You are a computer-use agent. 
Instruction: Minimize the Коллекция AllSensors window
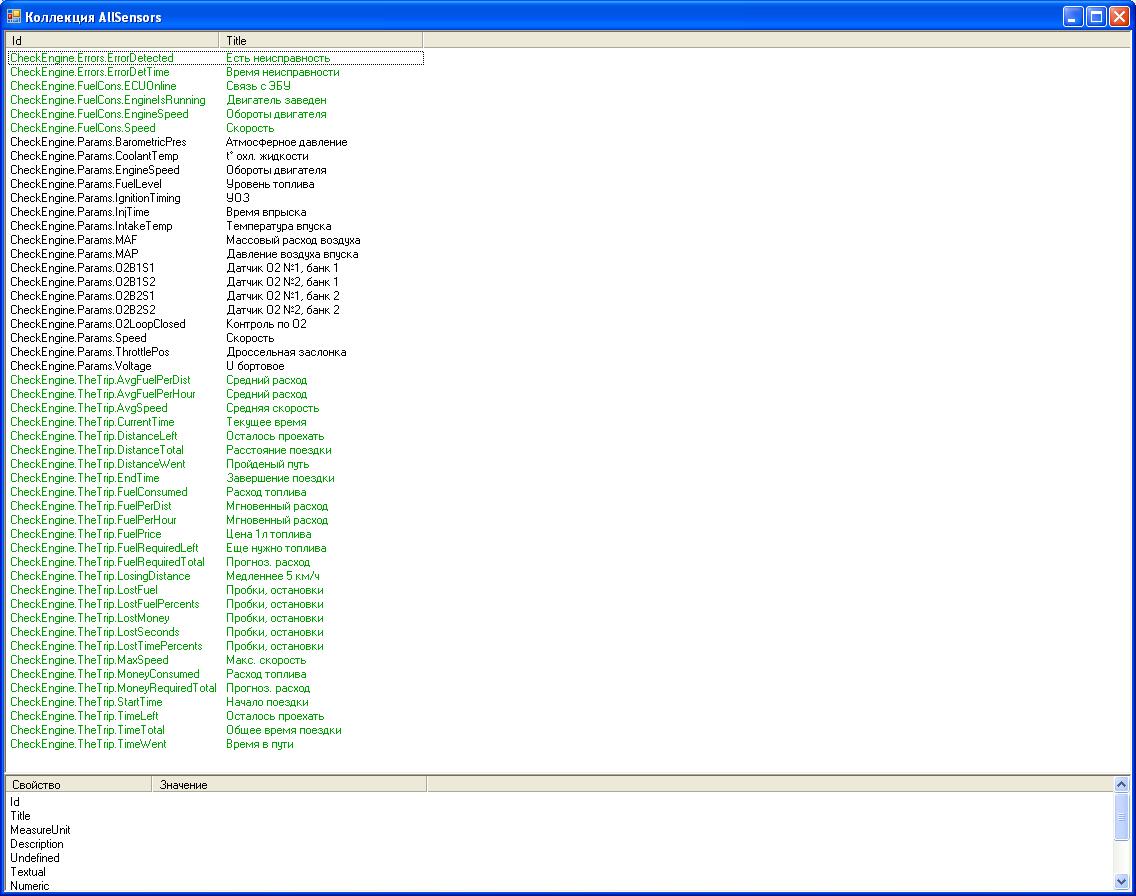1073,17
